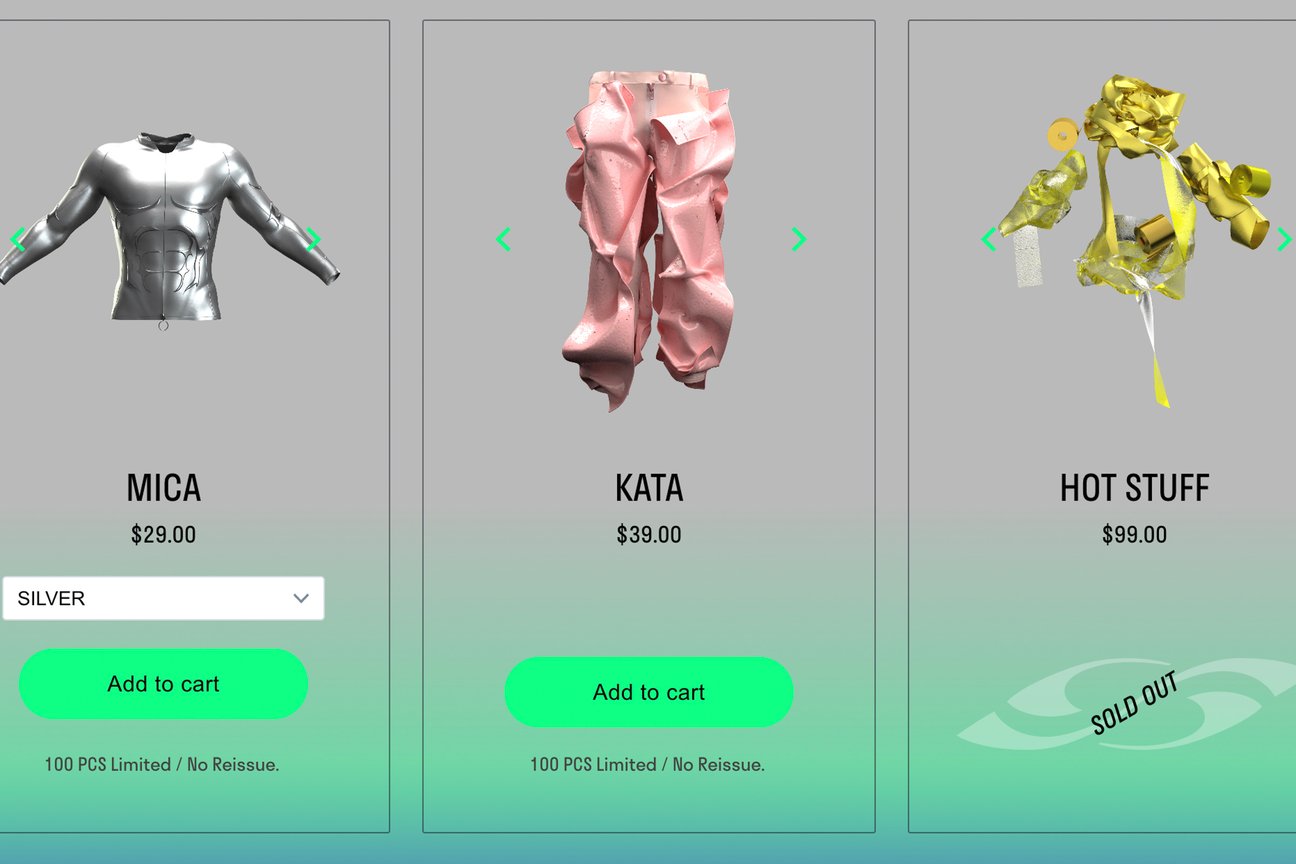Add MICA to cart
This screenshot has width=1296, height=864.
163,684
